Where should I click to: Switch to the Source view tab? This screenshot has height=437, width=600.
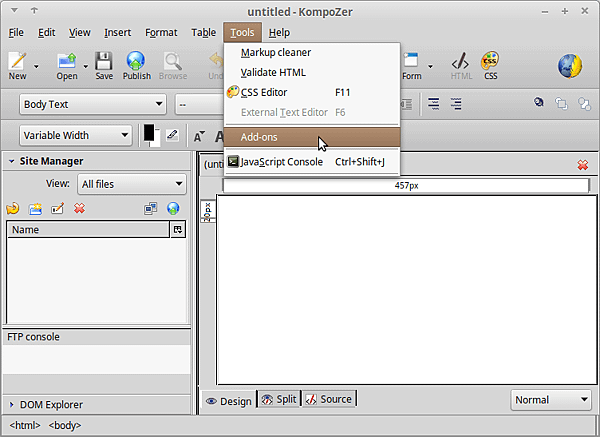[329, 399]
